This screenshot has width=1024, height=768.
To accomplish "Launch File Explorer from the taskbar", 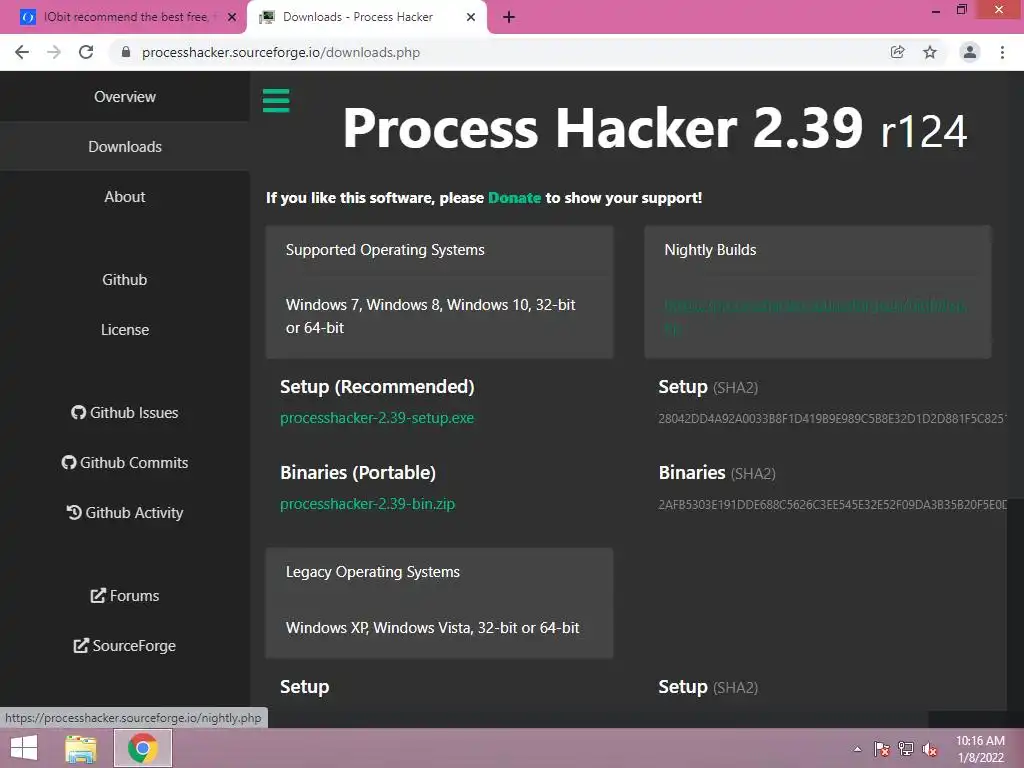I will (81, 748).
